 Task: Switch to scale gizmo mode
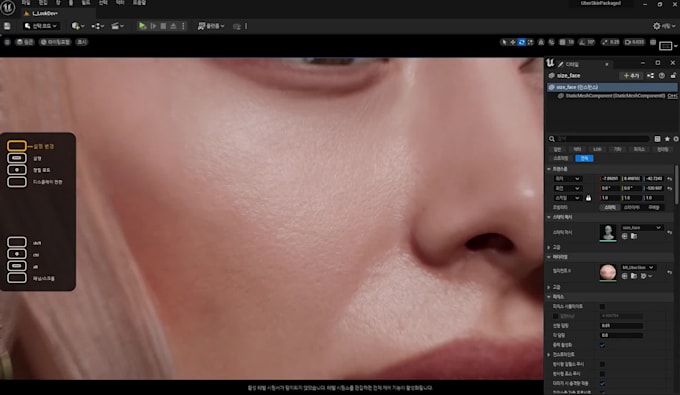[530, 42]
